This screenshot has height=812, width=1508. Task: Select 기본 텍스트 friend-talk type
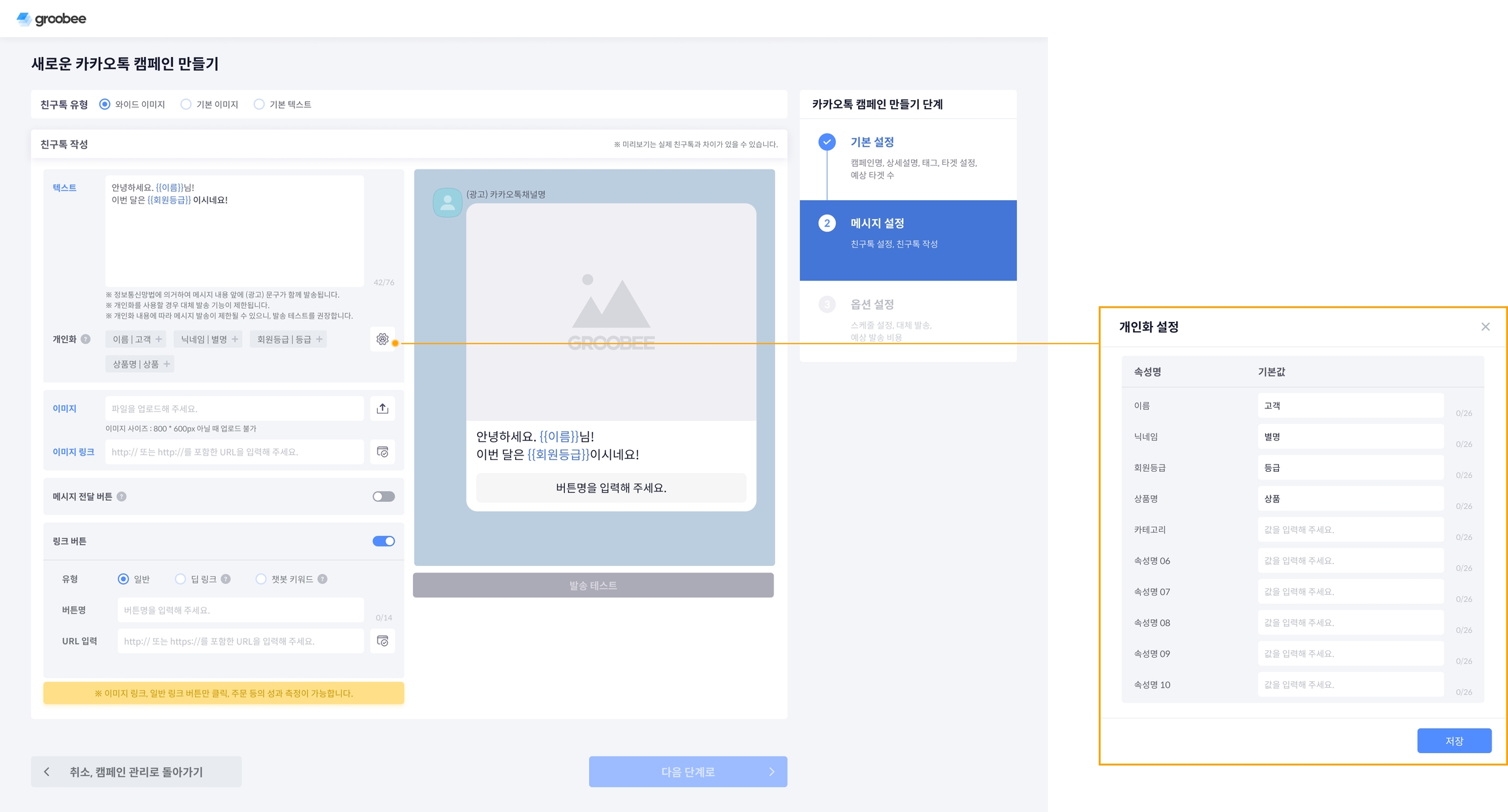(259, 105)
